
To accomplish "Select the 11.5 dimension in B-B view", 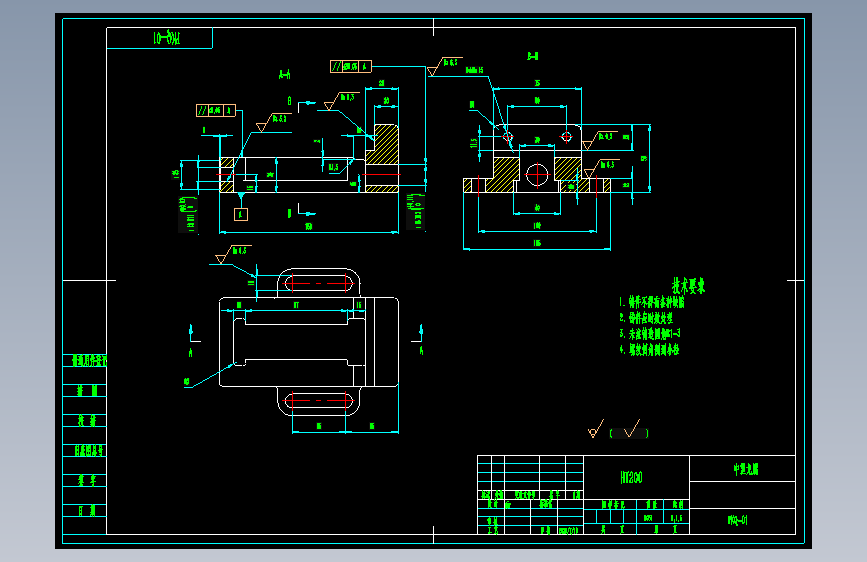I will tap(473, 143).
